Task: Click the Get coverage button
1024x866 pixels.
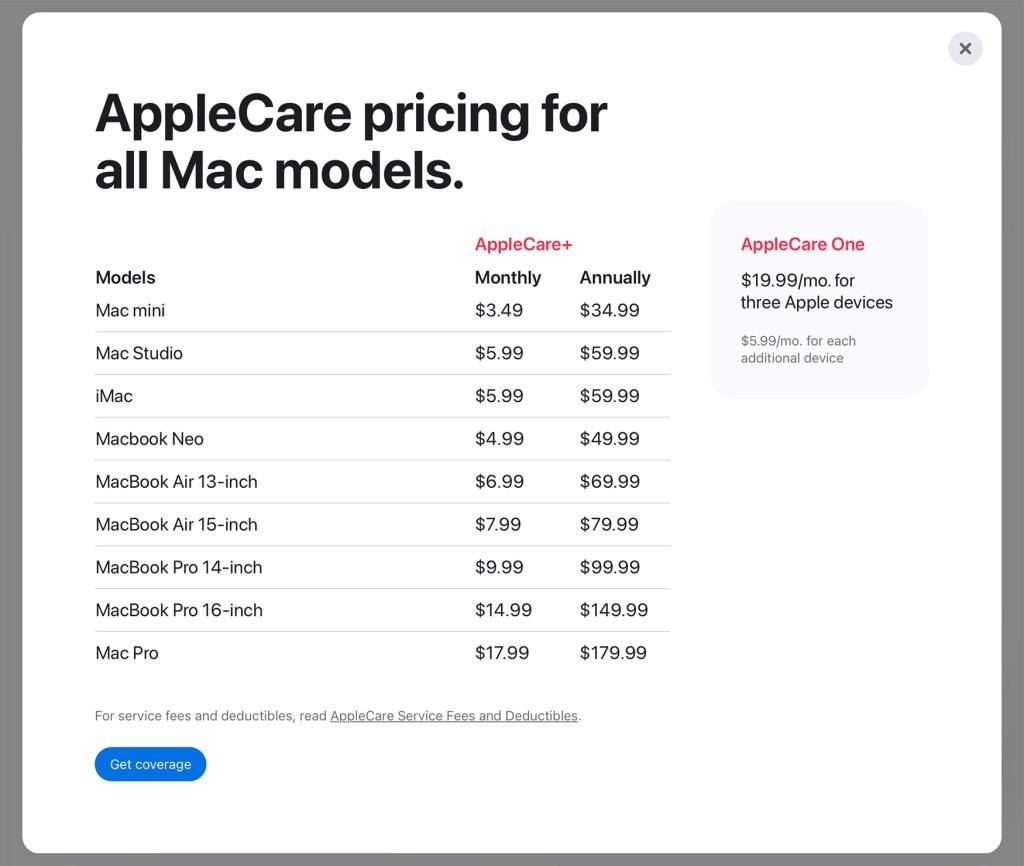Action: point(150,764)
